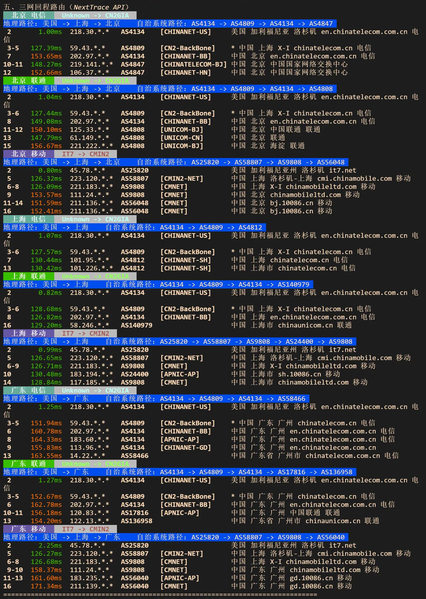The image size is (426, 599).
Task: Select the '广东 联通' section label
Action: tap(29, 464)
